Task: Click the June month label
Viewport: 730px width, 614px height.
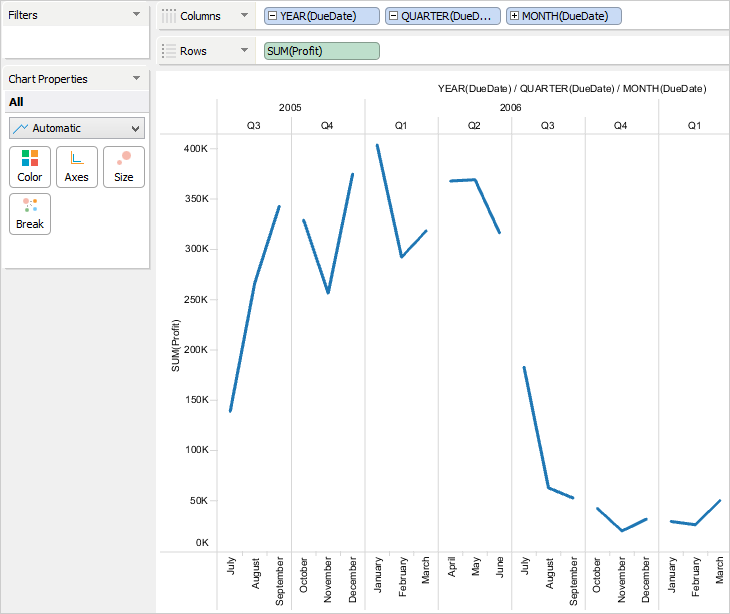Action: 500,567
